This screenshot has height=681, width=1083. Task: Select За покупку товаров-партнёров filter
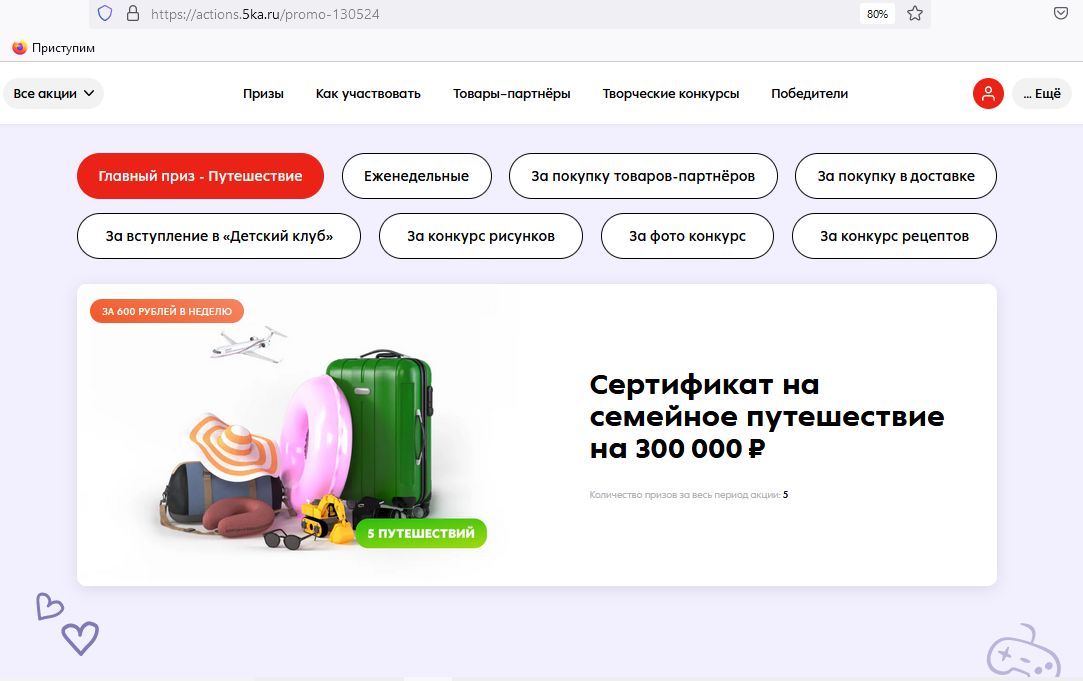tap(642, 176)
